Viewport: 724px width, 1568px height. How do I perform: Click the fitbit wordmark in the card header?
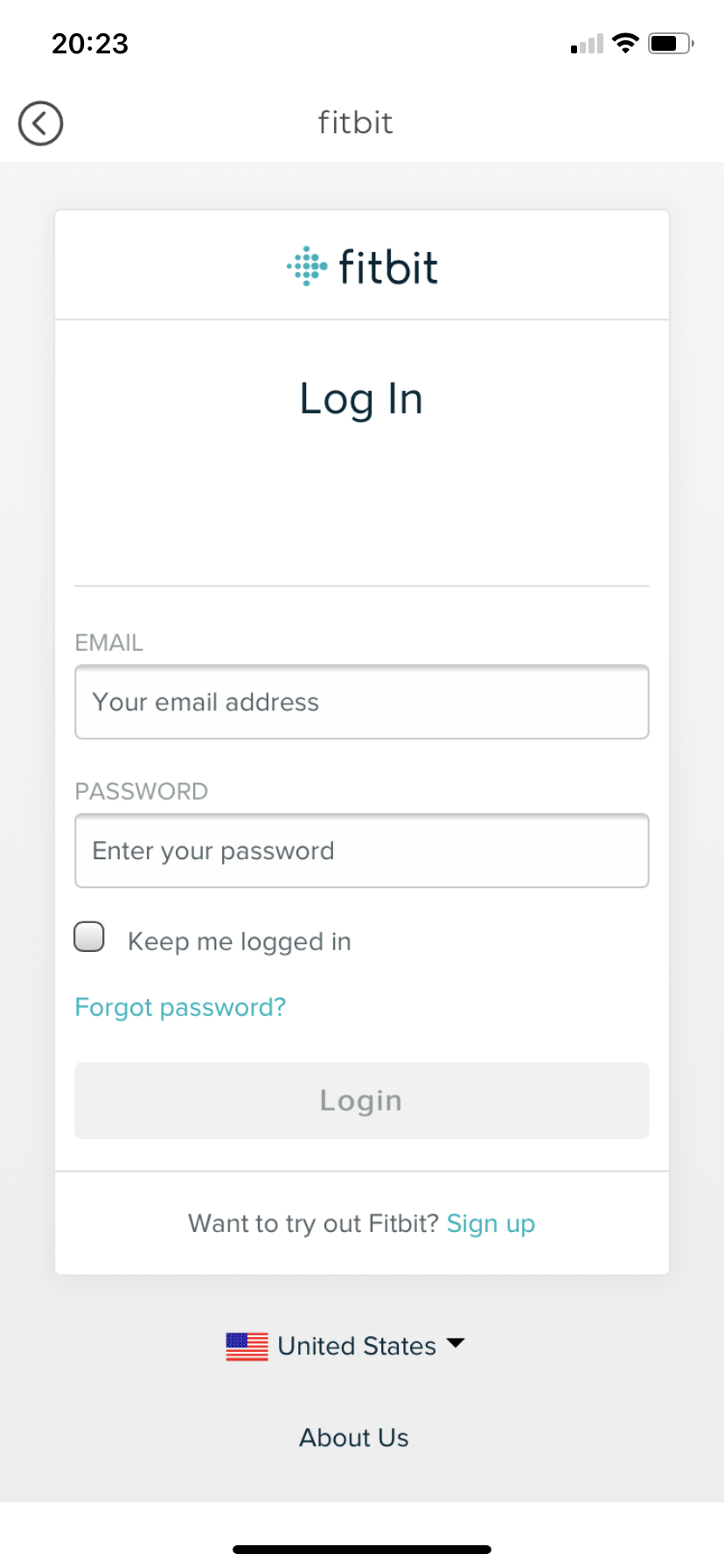pyautogui.click(x=388, y=267)
